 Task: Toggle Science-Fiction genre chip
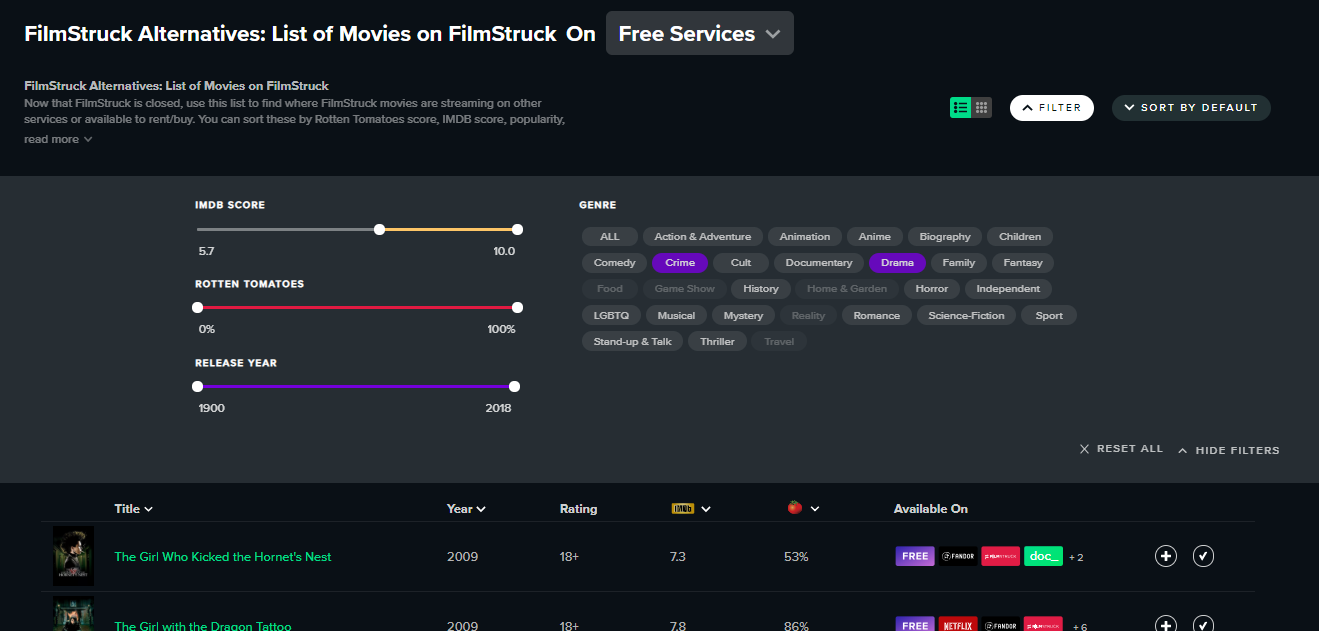point(967,315)
